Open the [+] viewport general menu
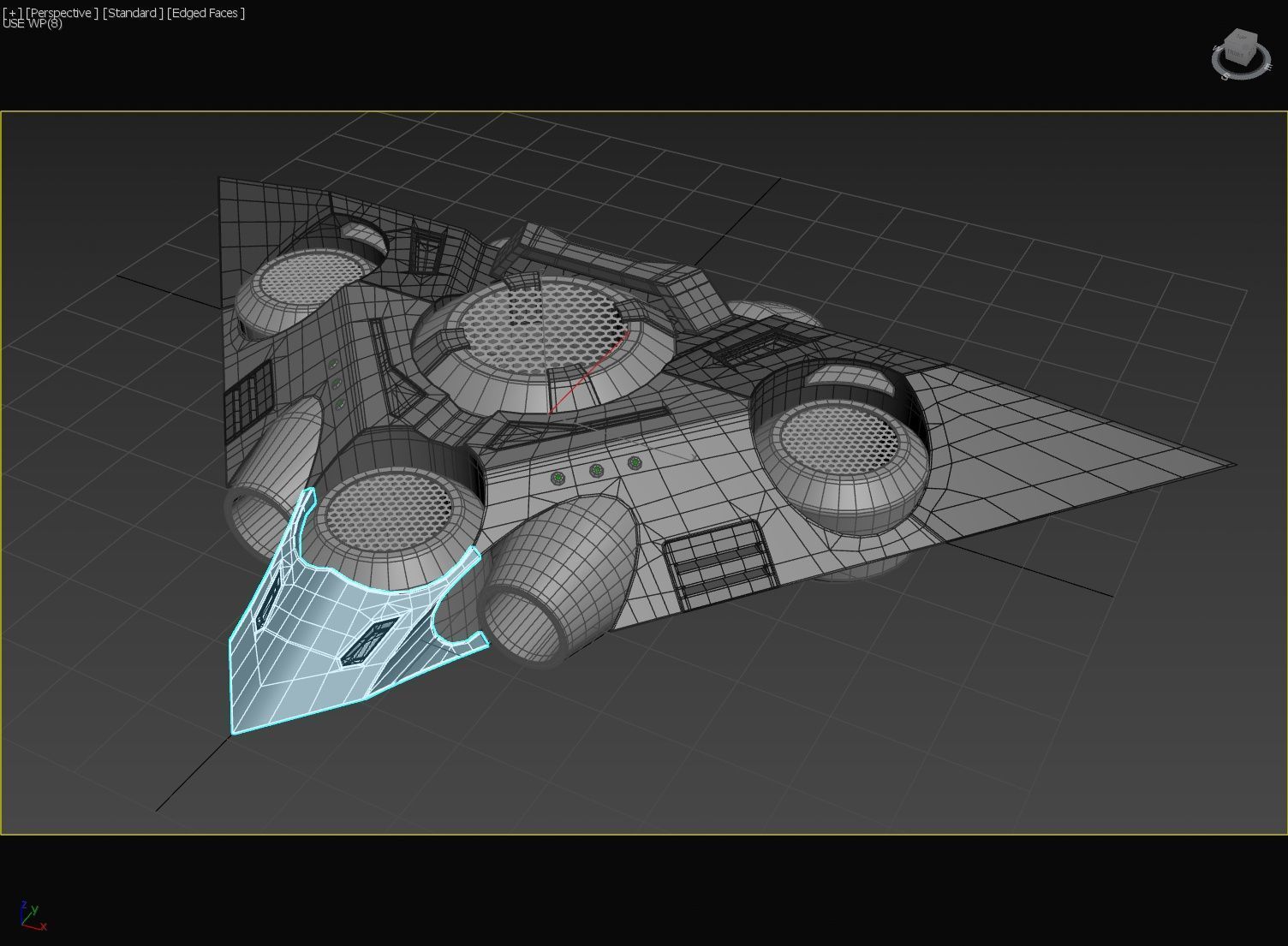Viewport: 1288px width, 946px height. point(12,13)
